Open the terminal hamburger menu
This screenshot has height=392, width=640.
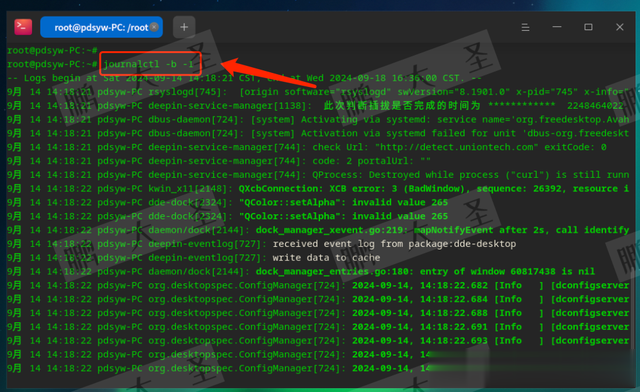[x=525, y=27]
